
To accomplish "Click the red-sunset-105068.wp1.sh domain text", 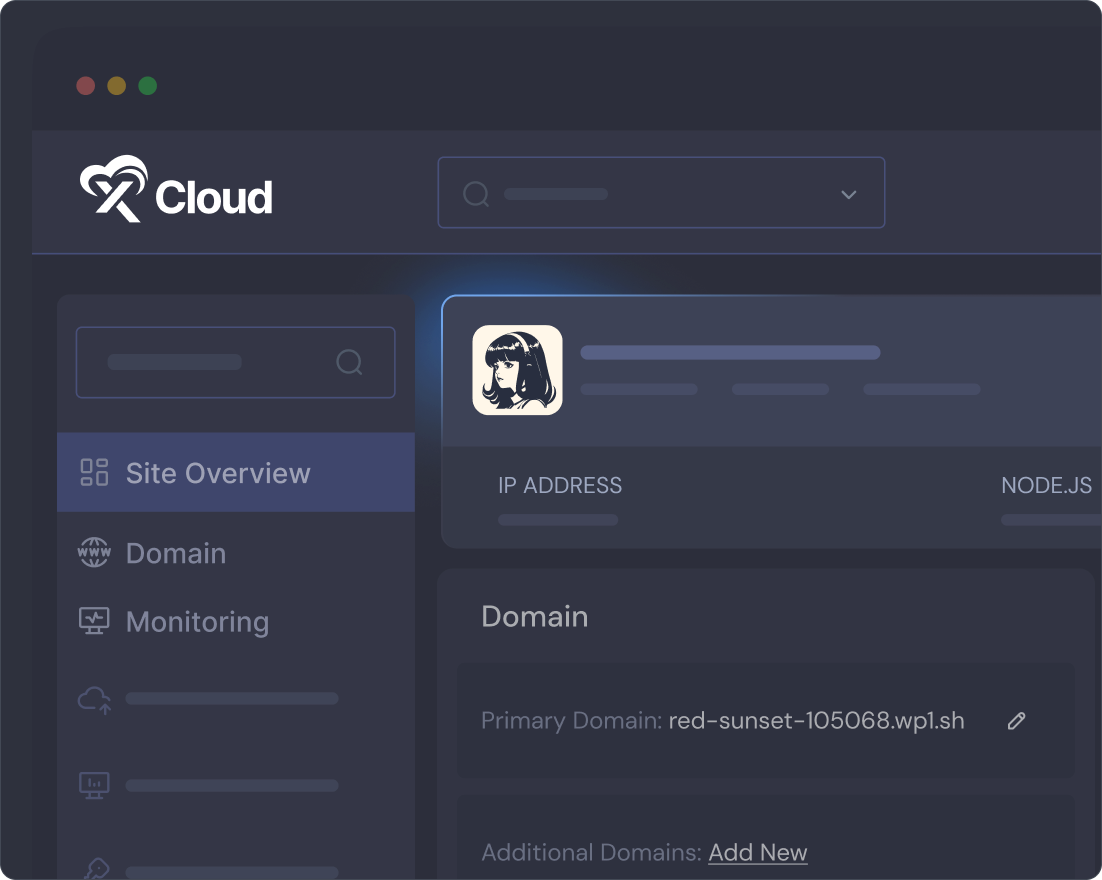I will coord(816,721).
